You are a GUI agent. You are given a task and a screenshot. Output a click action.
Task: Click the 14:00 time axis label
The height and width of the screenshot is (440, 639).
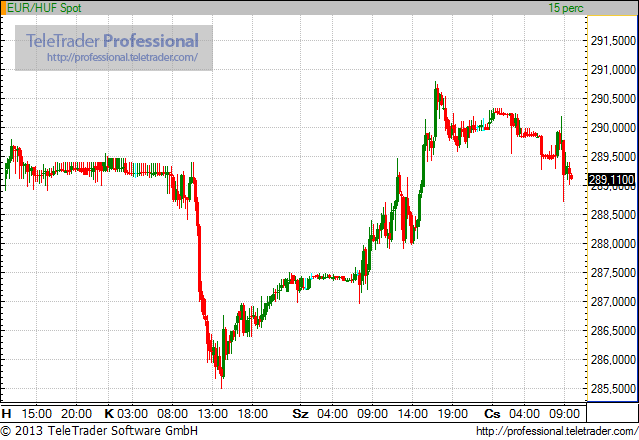point(412,414)
